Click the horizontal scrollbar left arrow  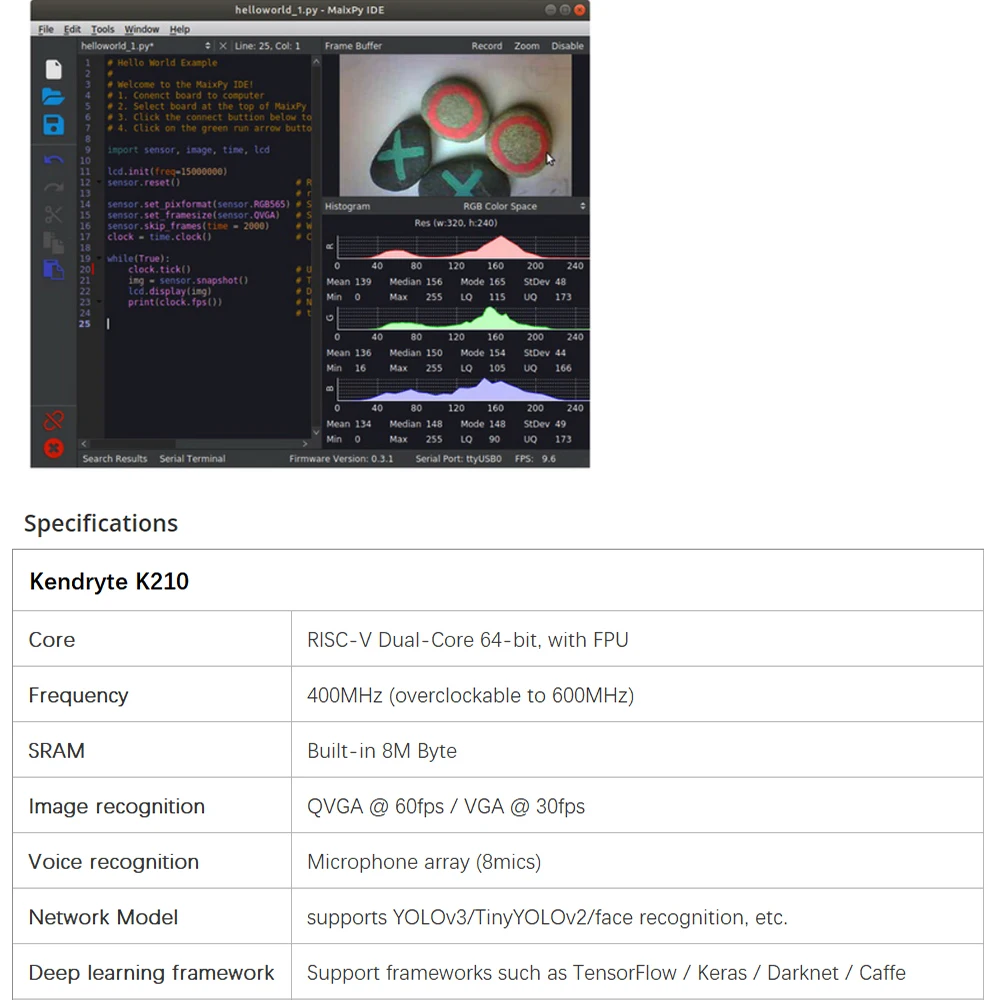84,443
